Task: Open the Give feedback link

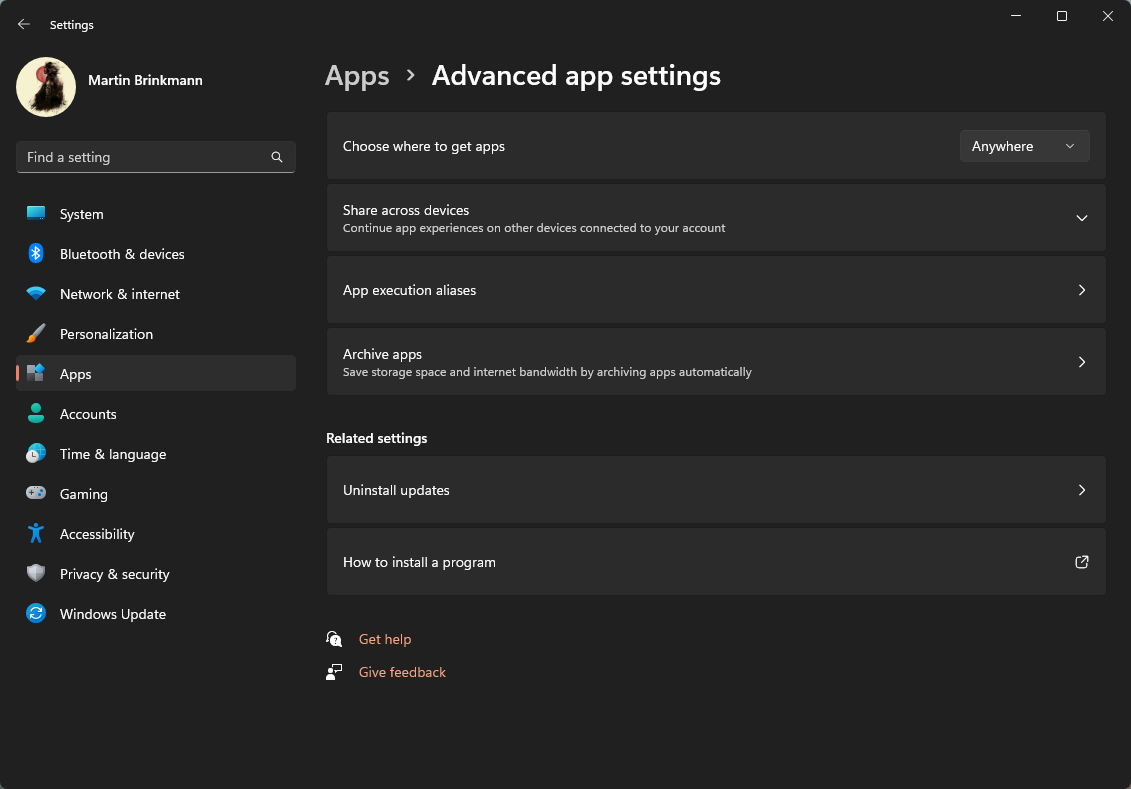Action: click(x=402, y=672)
